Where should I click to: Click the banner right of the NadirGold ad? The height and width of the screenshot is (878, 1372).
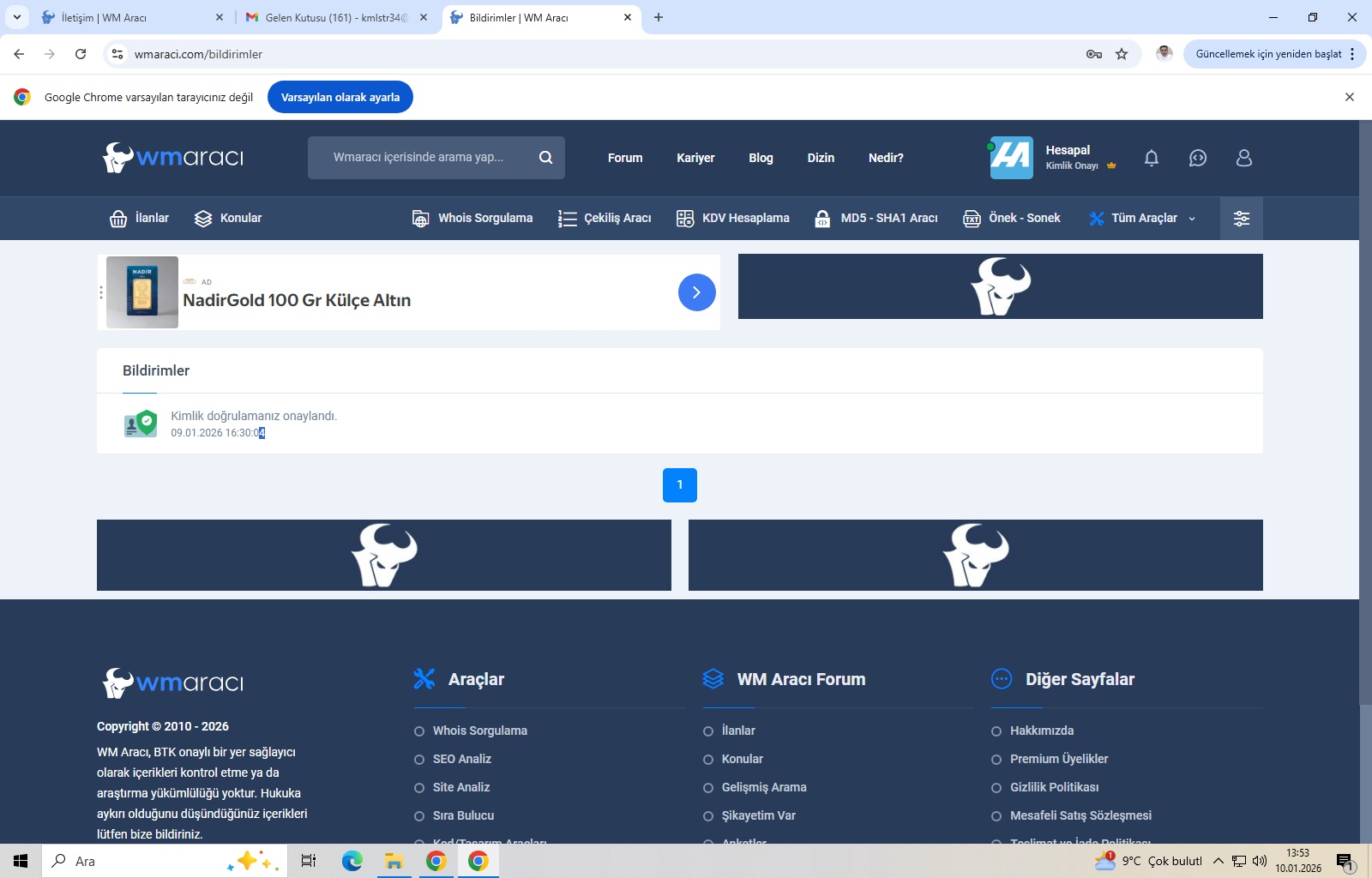[1001, 286]
